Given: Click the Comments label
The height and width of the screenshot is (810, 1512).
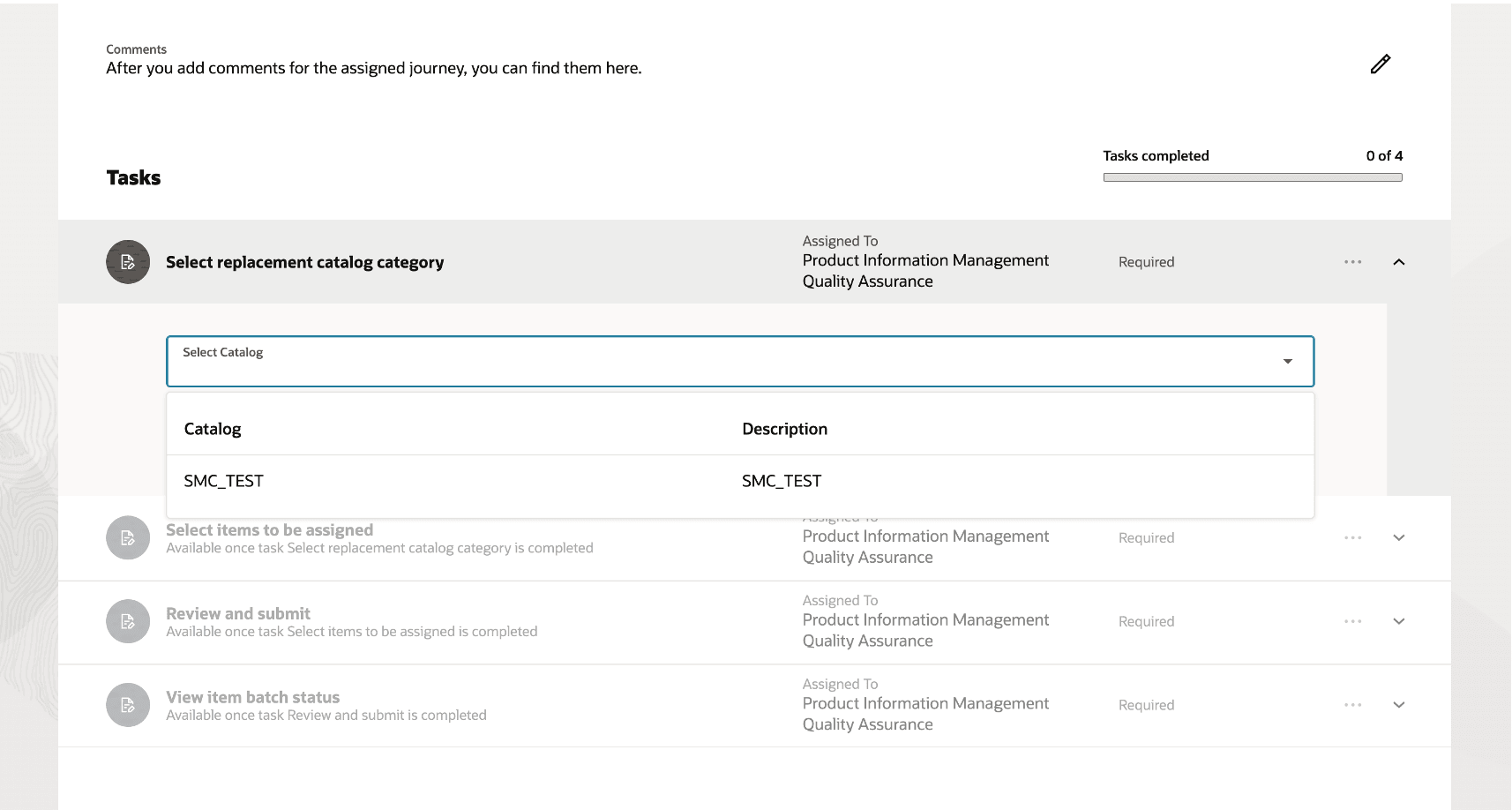Looking at the screenshot, I should pos(137,49).
